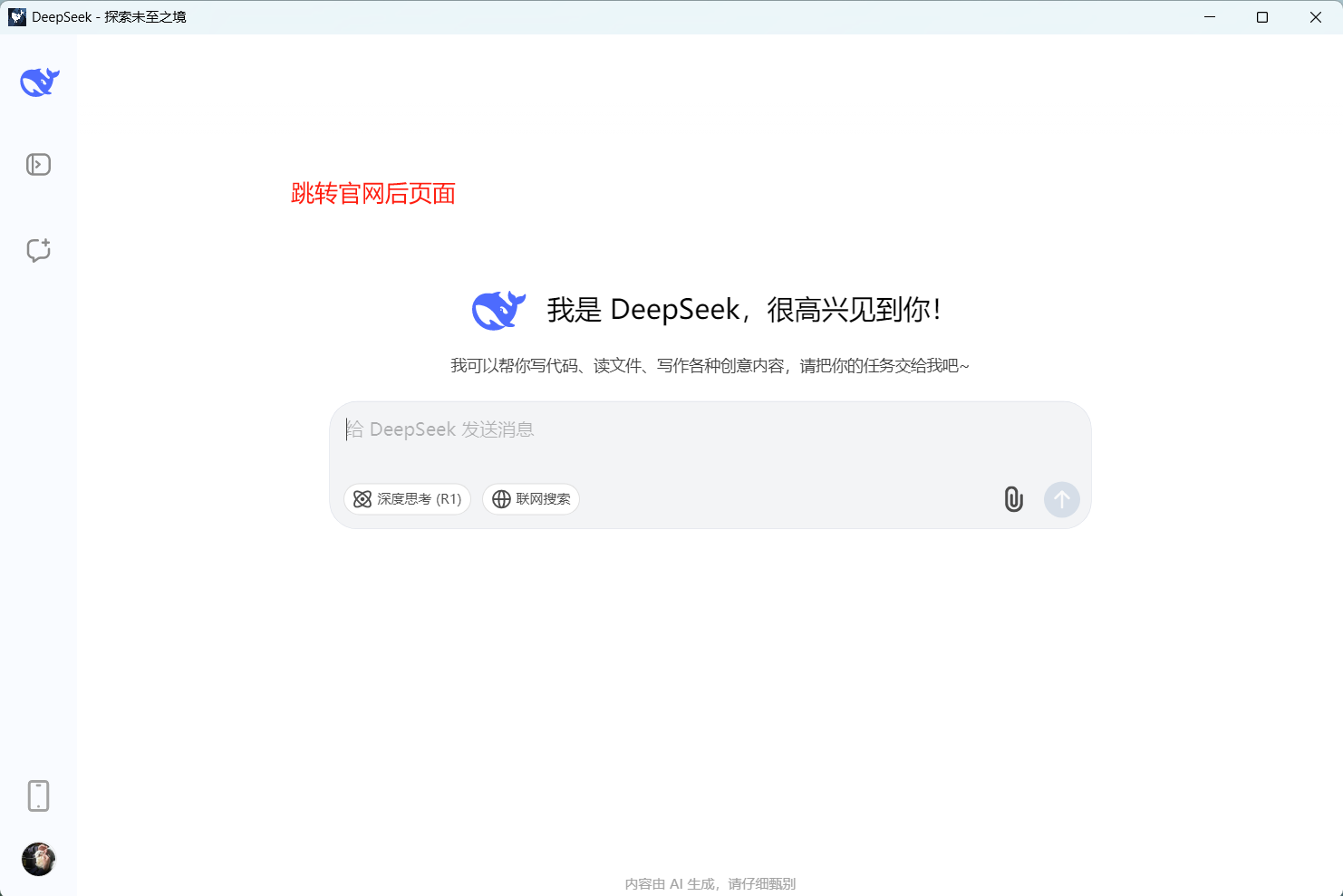Expand the sidebar panel icon

coord(38,164)
